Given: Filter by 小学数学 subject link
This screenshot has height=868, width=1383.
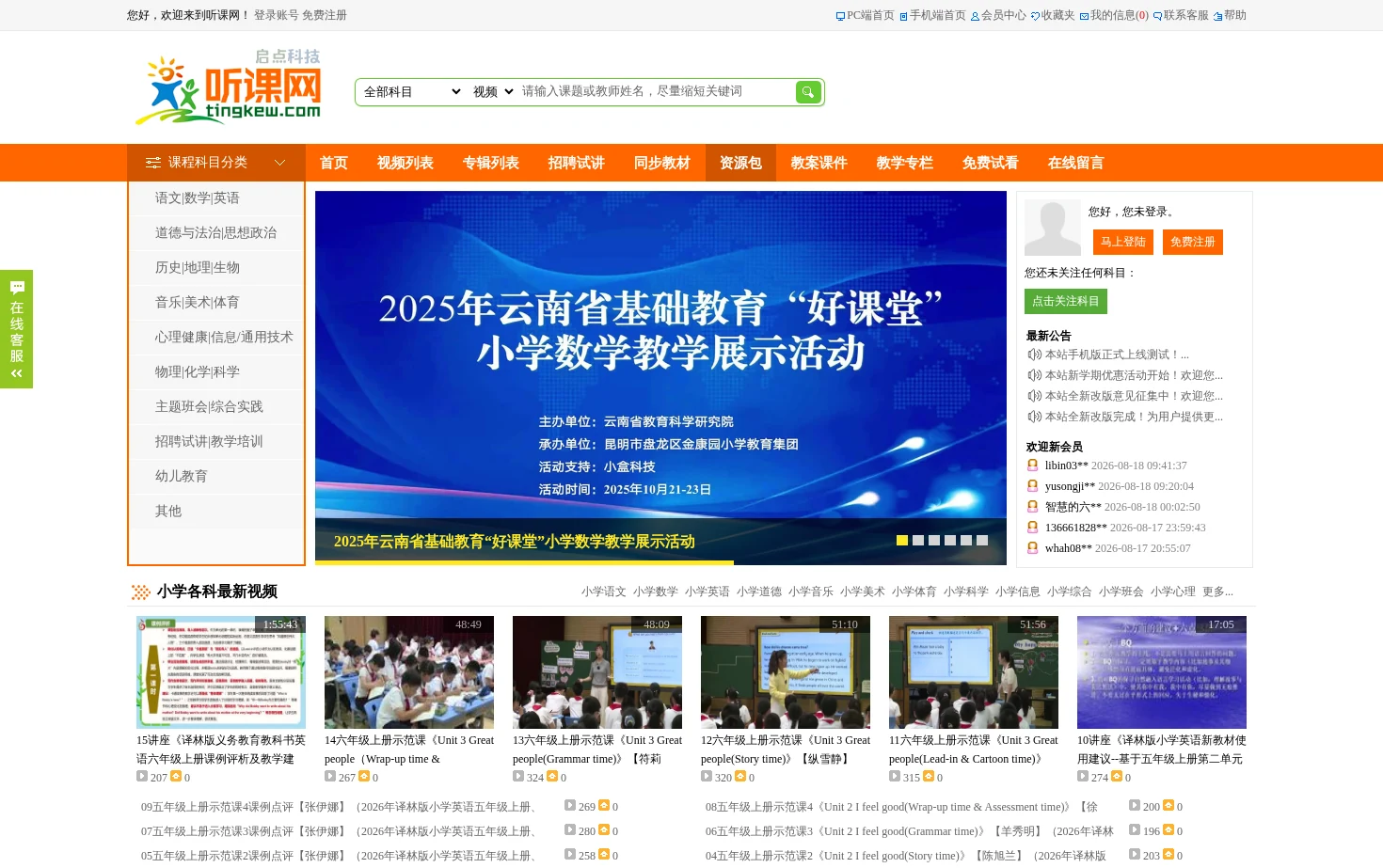Looking at the screenshot, I should 656,592.
